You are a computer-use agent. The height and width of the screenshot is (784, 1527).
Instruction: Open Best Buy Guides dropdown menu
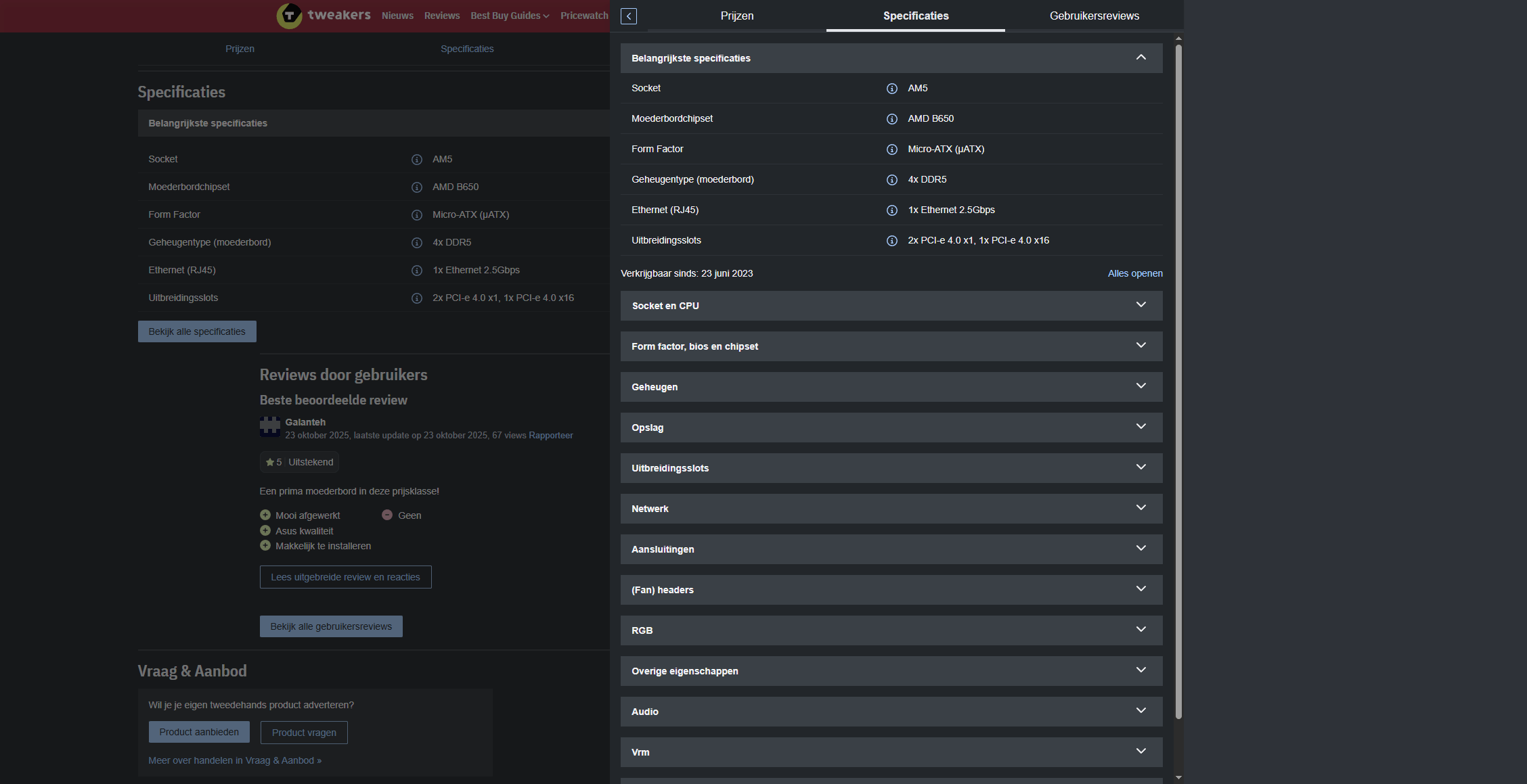click(x=510, y=16)
